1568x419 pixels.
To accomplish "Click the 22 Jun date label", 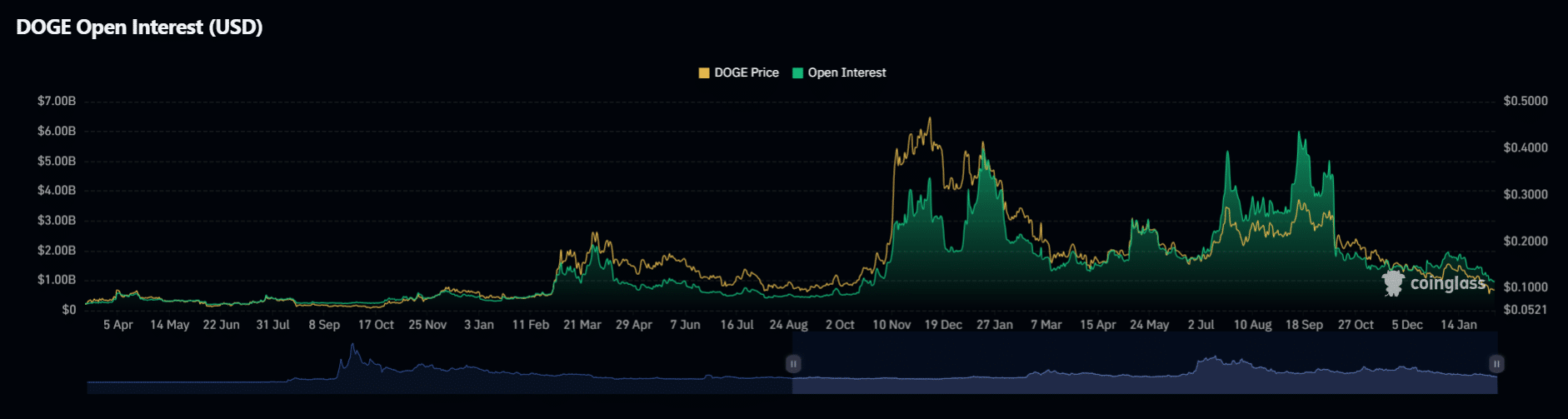I will (222, 325).
